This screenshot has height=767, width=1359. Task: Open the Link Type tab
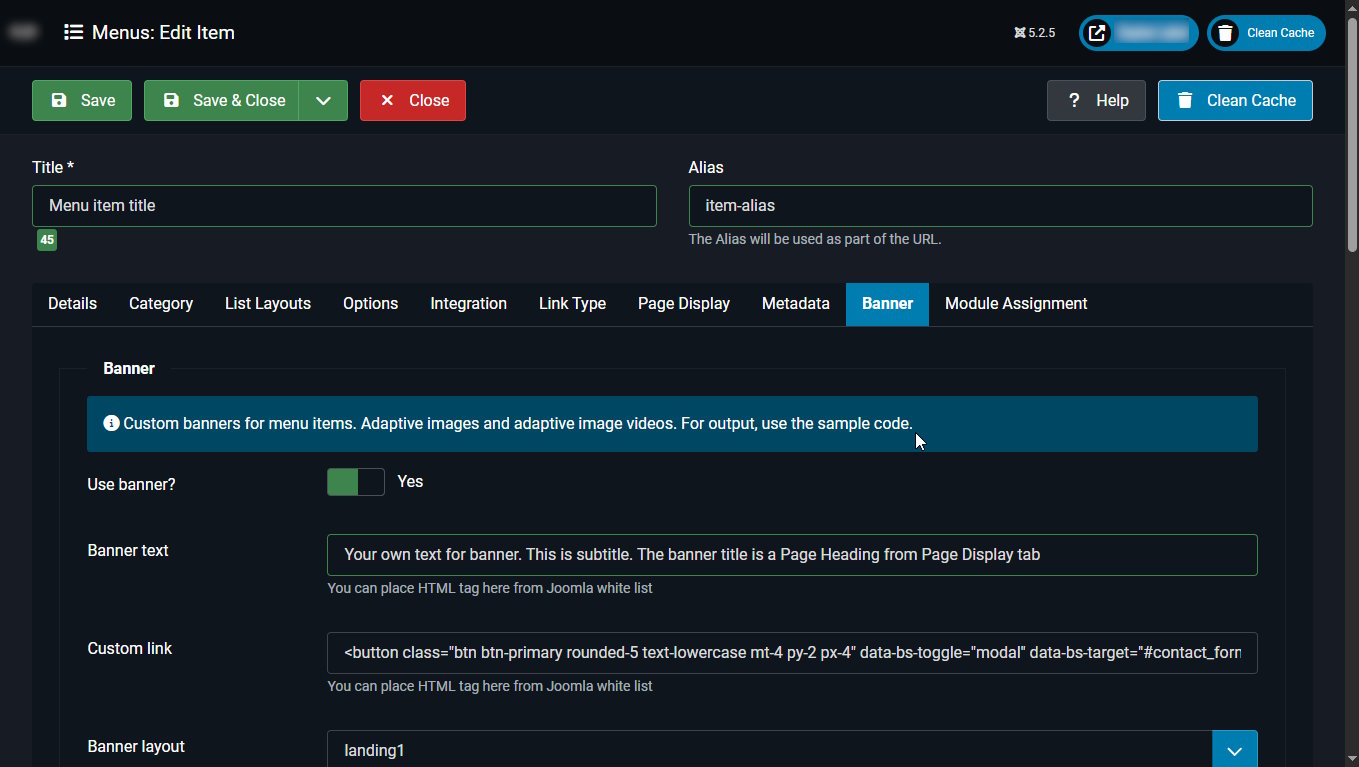click(x=572, y=304)
